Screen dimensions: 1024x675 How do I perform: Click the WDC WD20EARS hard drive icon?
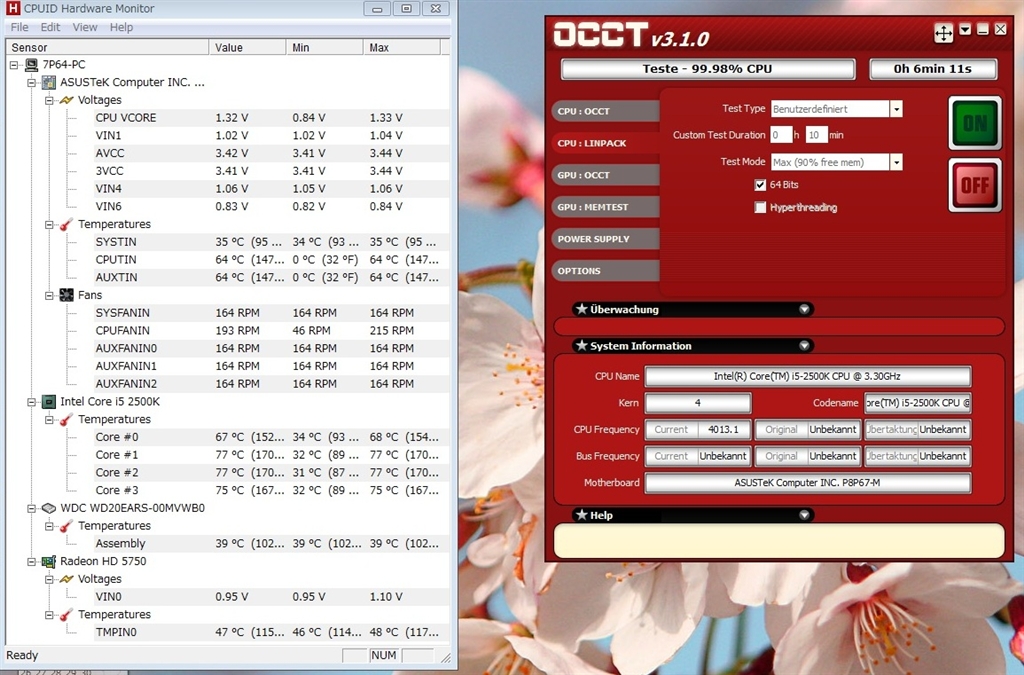(x=48, y=508)
